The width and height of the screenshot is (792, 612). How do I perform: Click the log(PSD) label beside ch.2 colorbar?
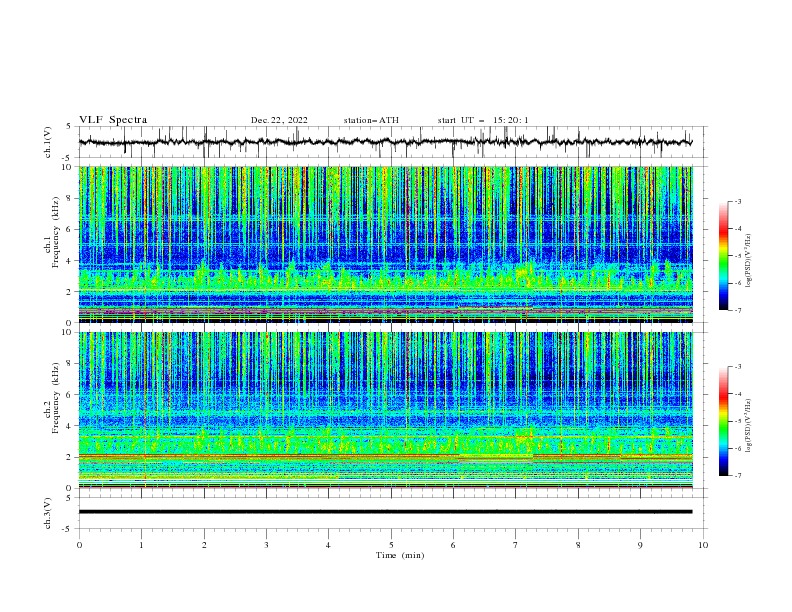749,426
